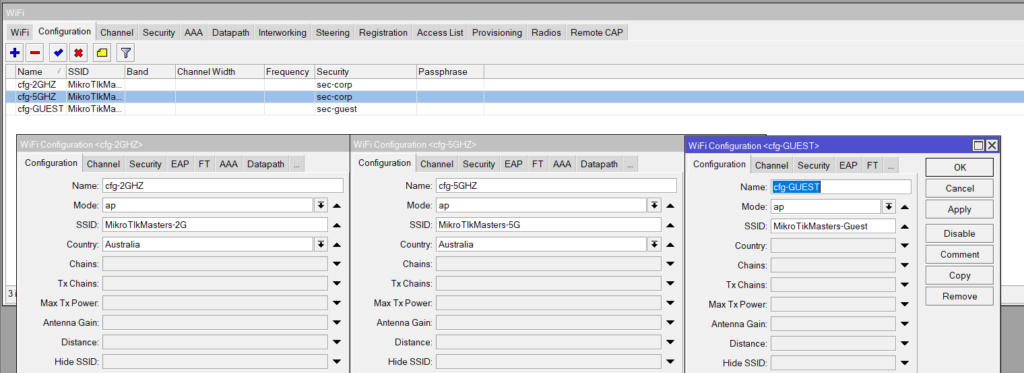1024x373 pixels.
Task: Click the Disable button in the cfg-GUEST window
Action: tap(959, 233)
